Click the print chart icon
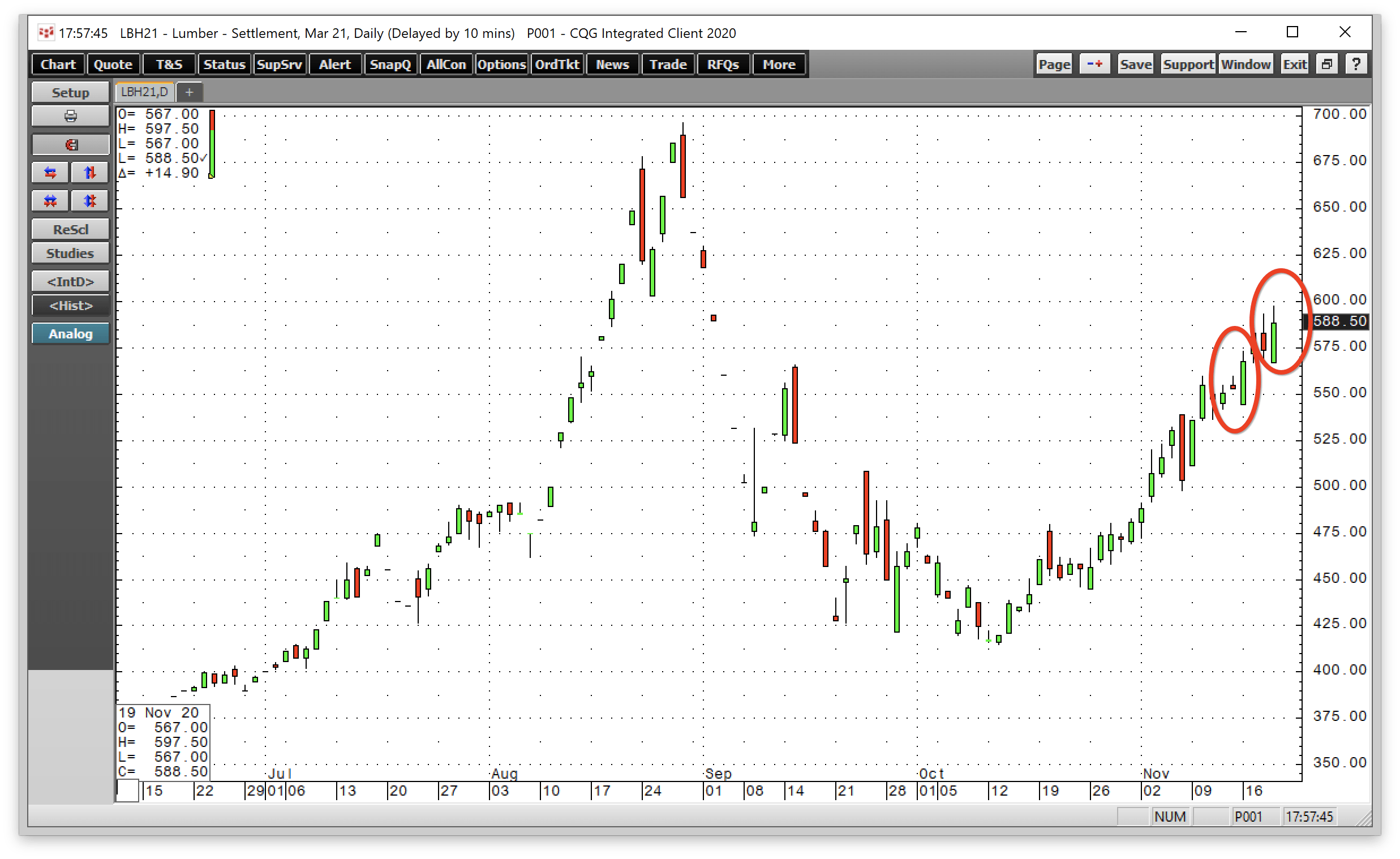Viewport: 1400px width, 859px height. pos(71,115)
